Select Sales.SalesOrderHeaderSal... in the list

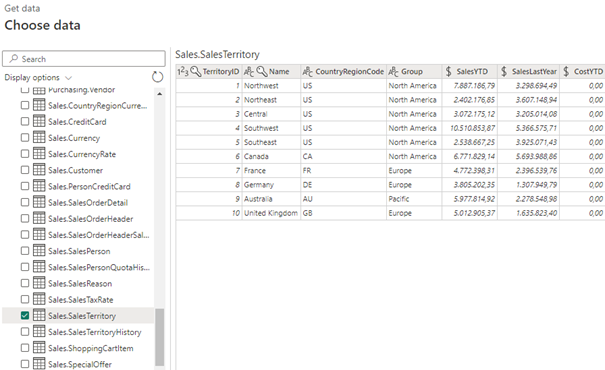tap(99, 235)
